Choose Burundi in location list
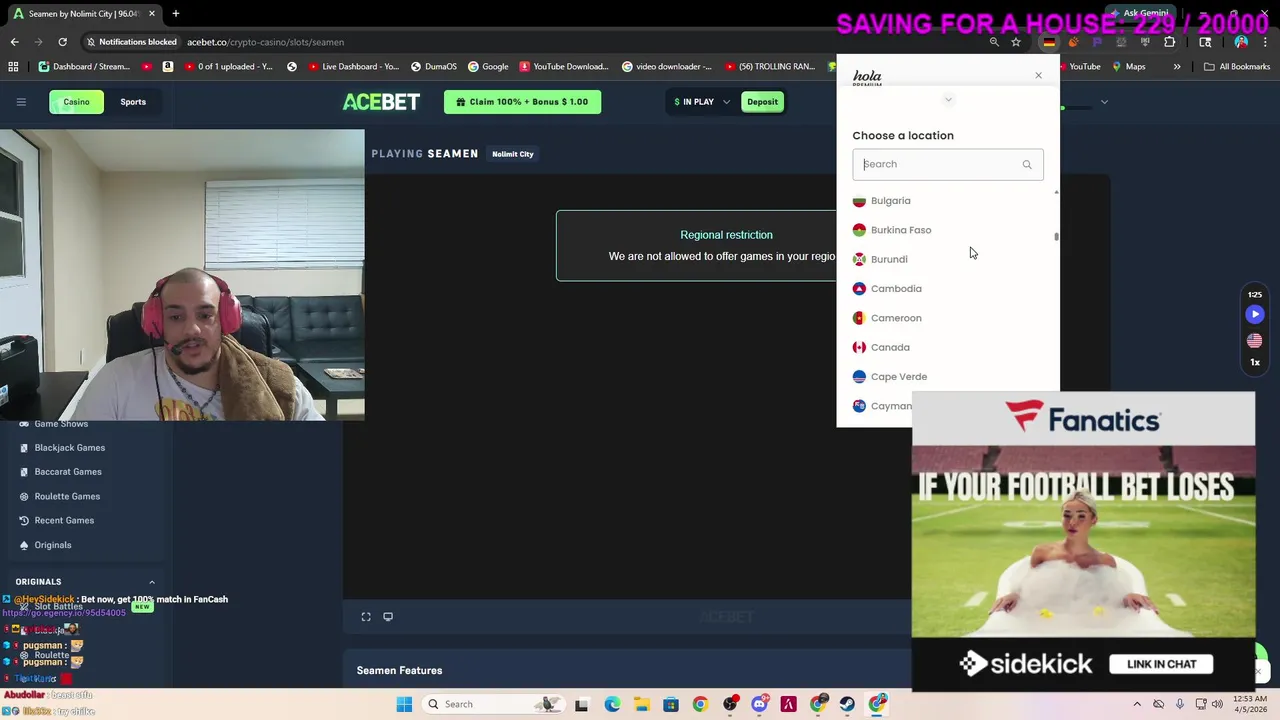Image resolution: width=1280 pixels, height=720 pixels. coord(947,259)
